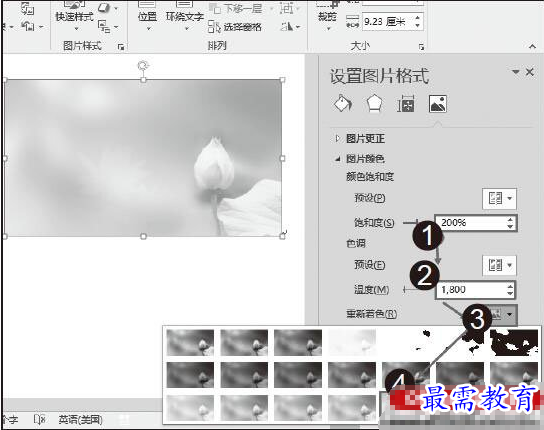The width and height of the screenshot is (544, 430).
Task: Select the first dark-variation recolor thumbnail
Action: point(190,375)
